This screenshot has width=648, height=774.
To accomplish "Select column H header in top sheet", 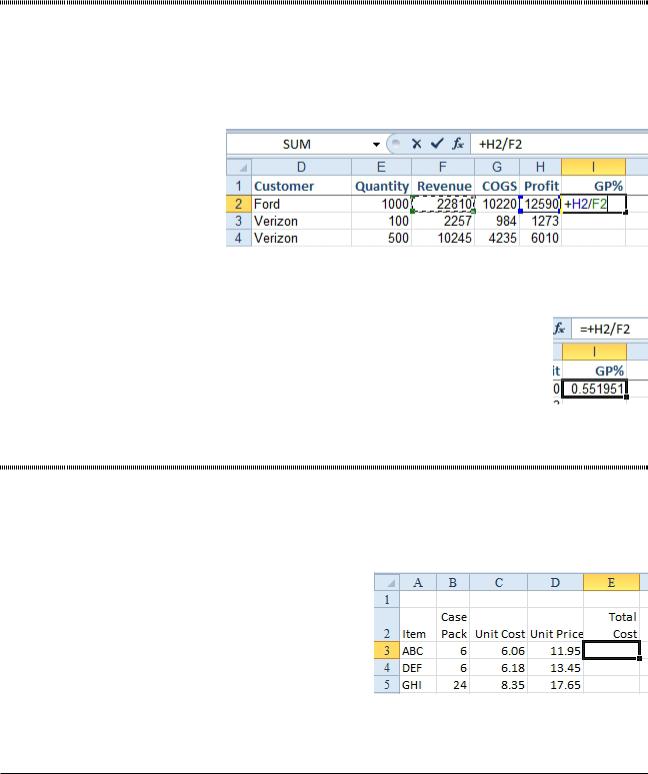I will [x=540, y=167].
